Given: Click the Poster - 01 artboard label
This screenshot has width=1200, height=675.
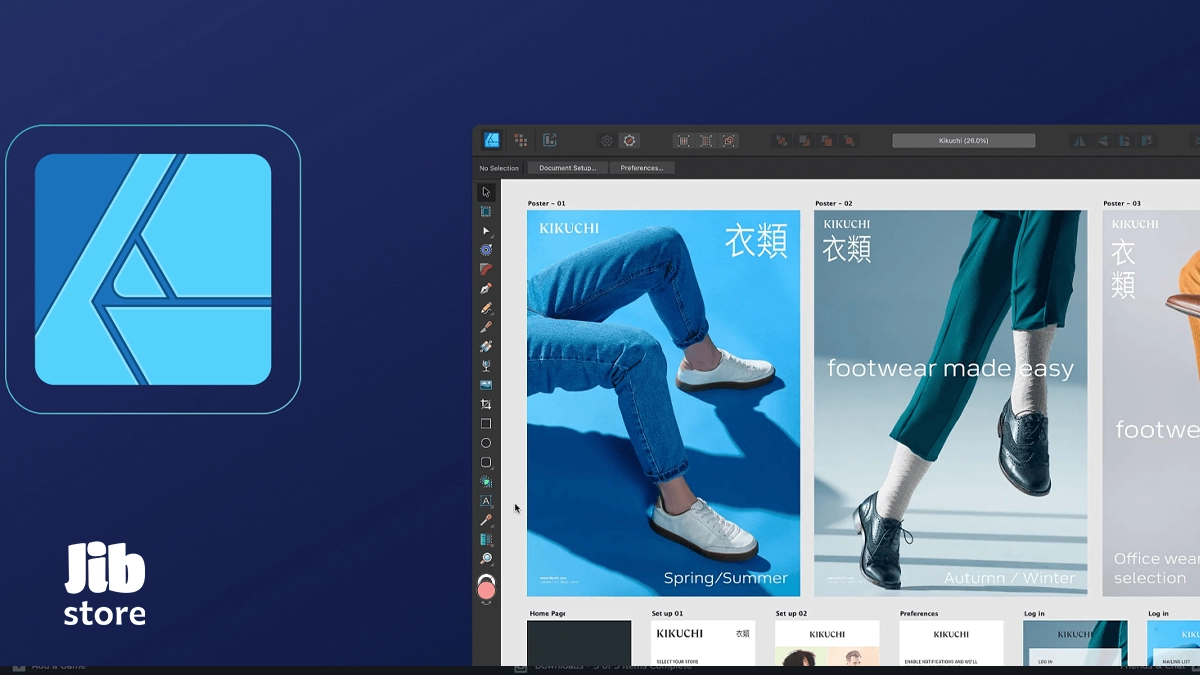Looking at the screenshot, I should 546,203.
